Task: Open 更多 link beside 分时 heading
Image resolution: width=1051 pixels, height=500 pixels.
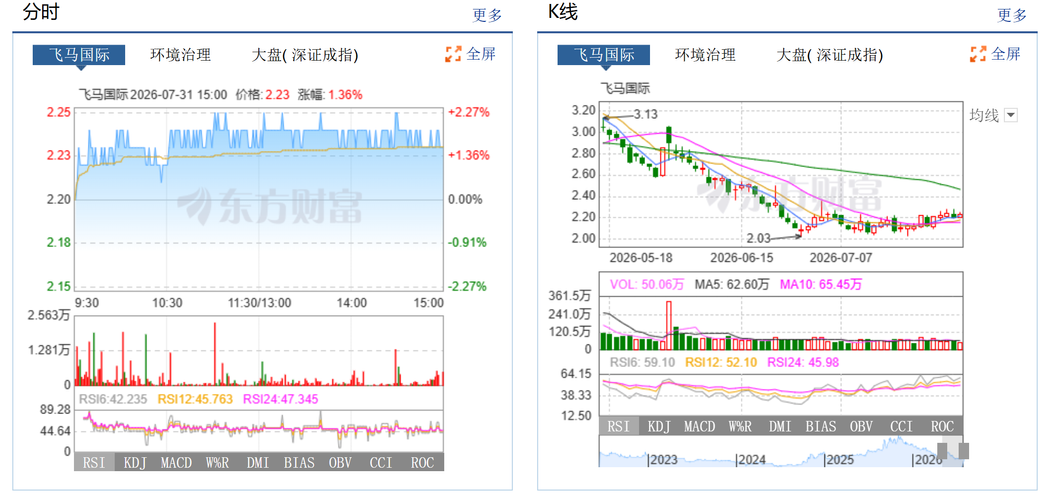Action: 487,15
